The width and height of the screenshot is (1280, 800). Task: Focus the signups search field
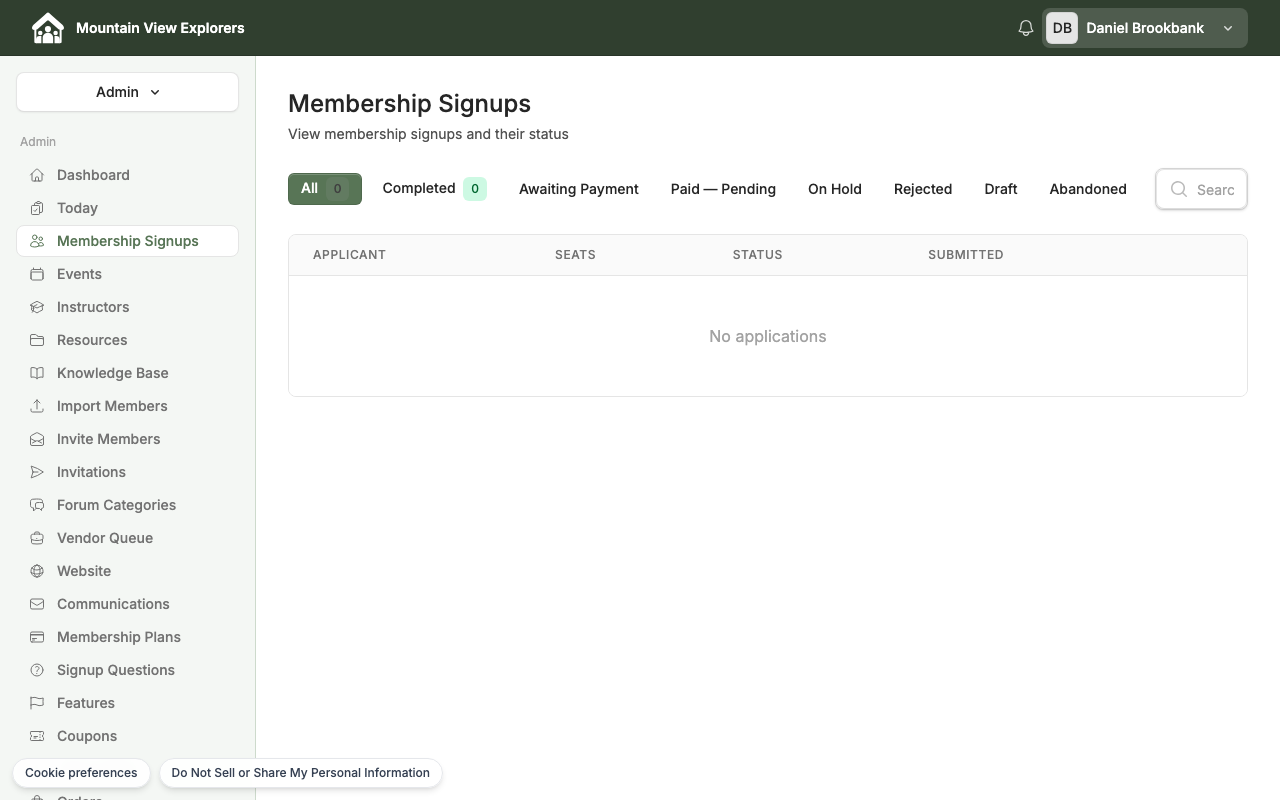1201,189
